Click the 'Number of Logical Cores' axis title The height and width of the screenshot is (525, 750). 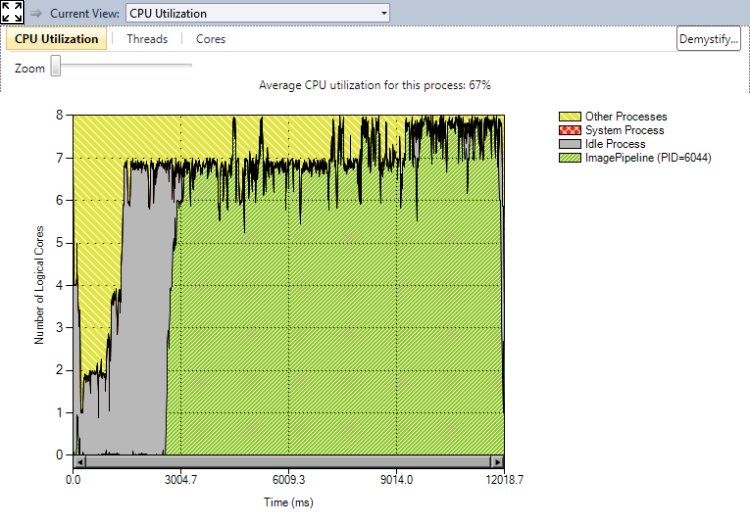39,285
